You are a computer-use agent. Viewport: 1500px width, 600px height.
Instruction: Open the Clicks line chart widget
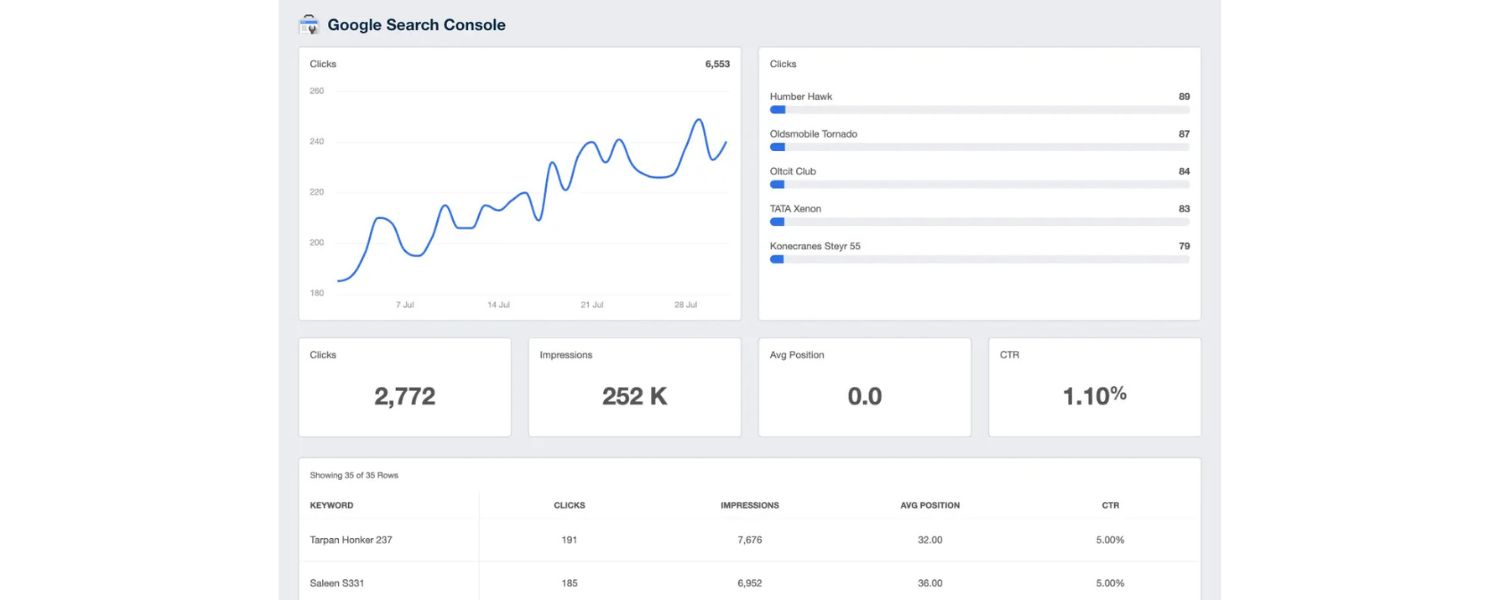(x=519, y=183)
